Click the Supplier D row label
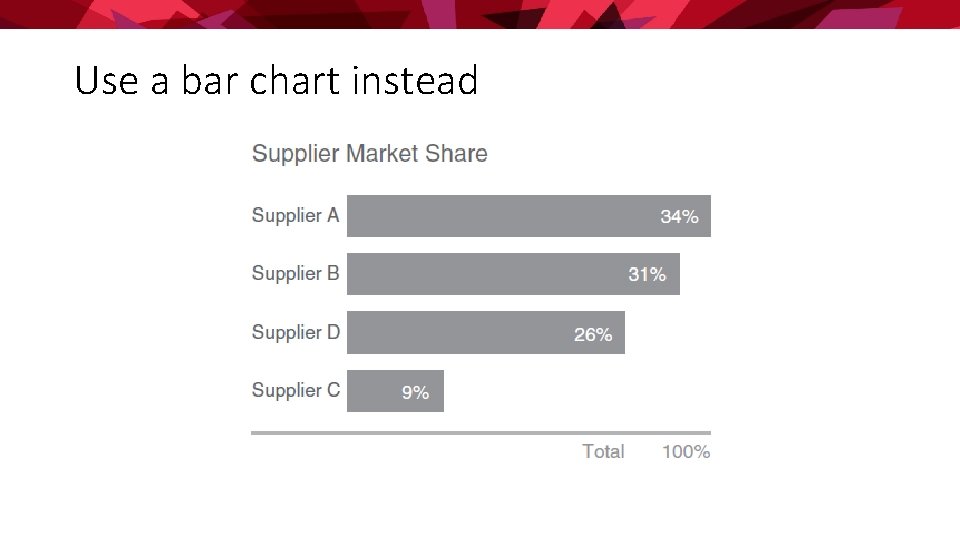This screenshot has width=960, height=540. pyautogui.click(x=295, y=332)
